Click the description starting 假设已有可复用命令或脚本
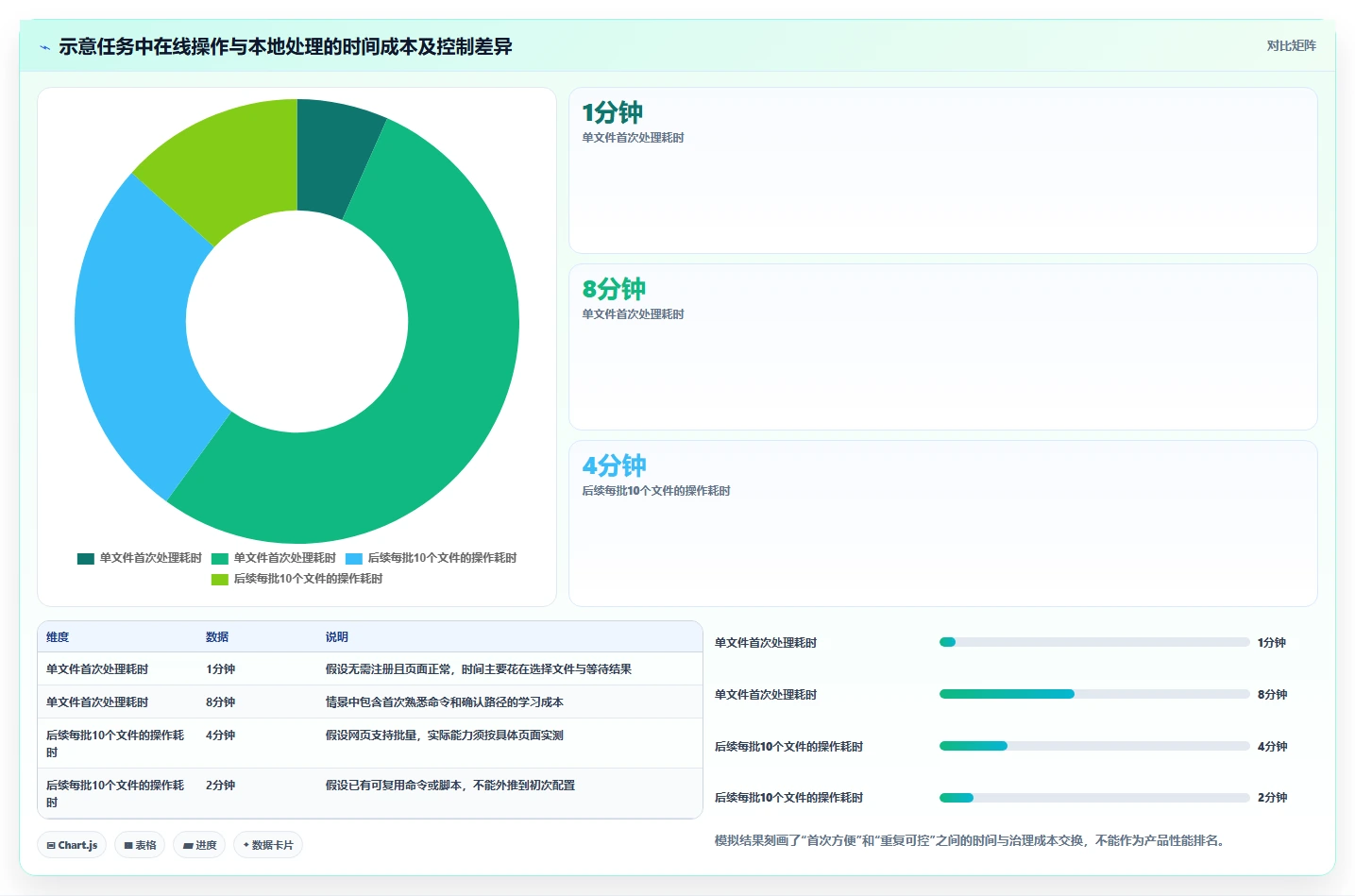This screenshot has width=1355, height=896. click(450, 785)
